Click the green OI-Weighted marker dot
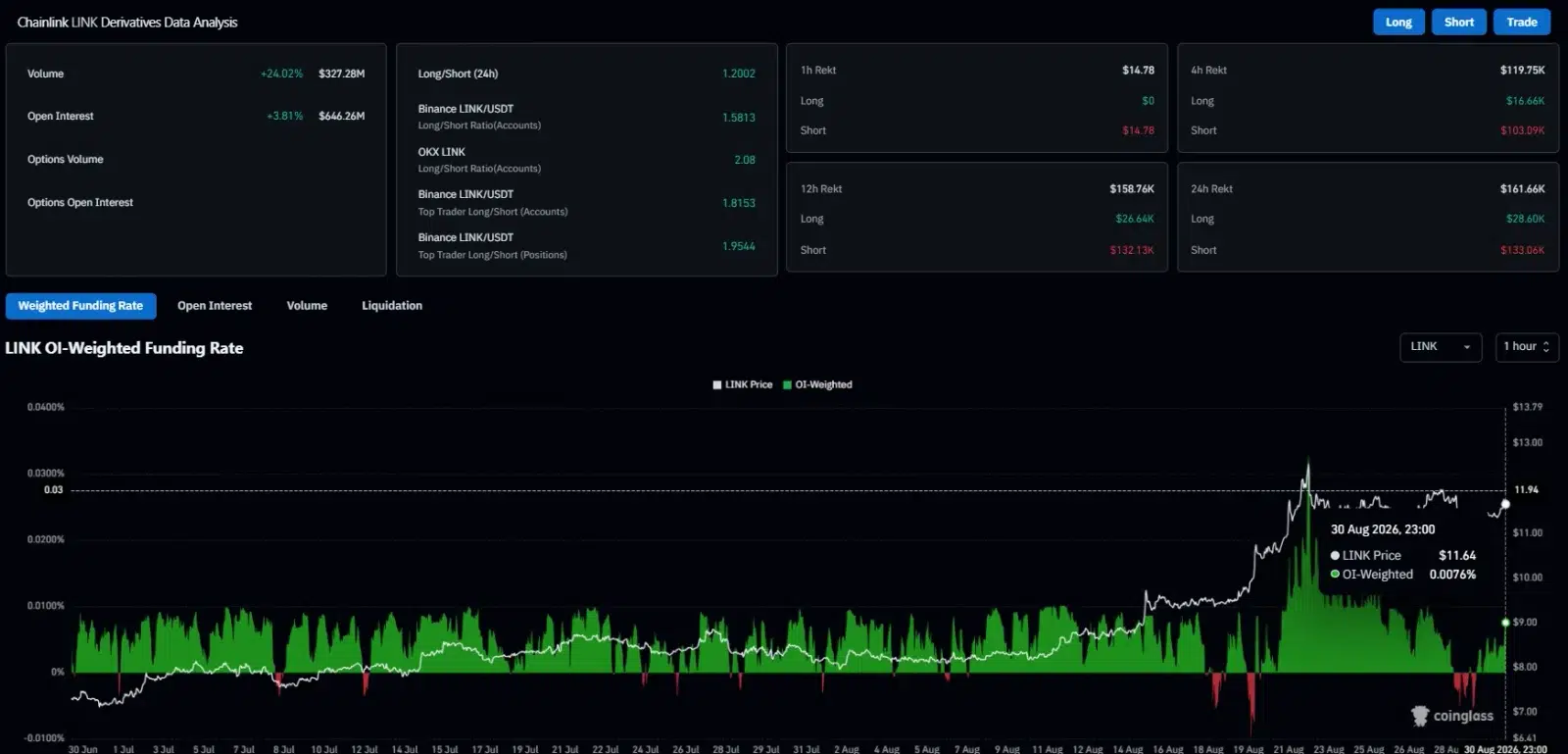Screen dimensions: 1568x754 pyautogui.click(x=1505, y=623)
